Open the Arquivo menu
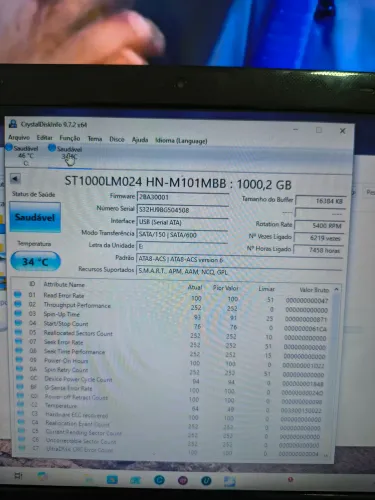The height and width of the screenshot is (500, 375). point(19,138)
